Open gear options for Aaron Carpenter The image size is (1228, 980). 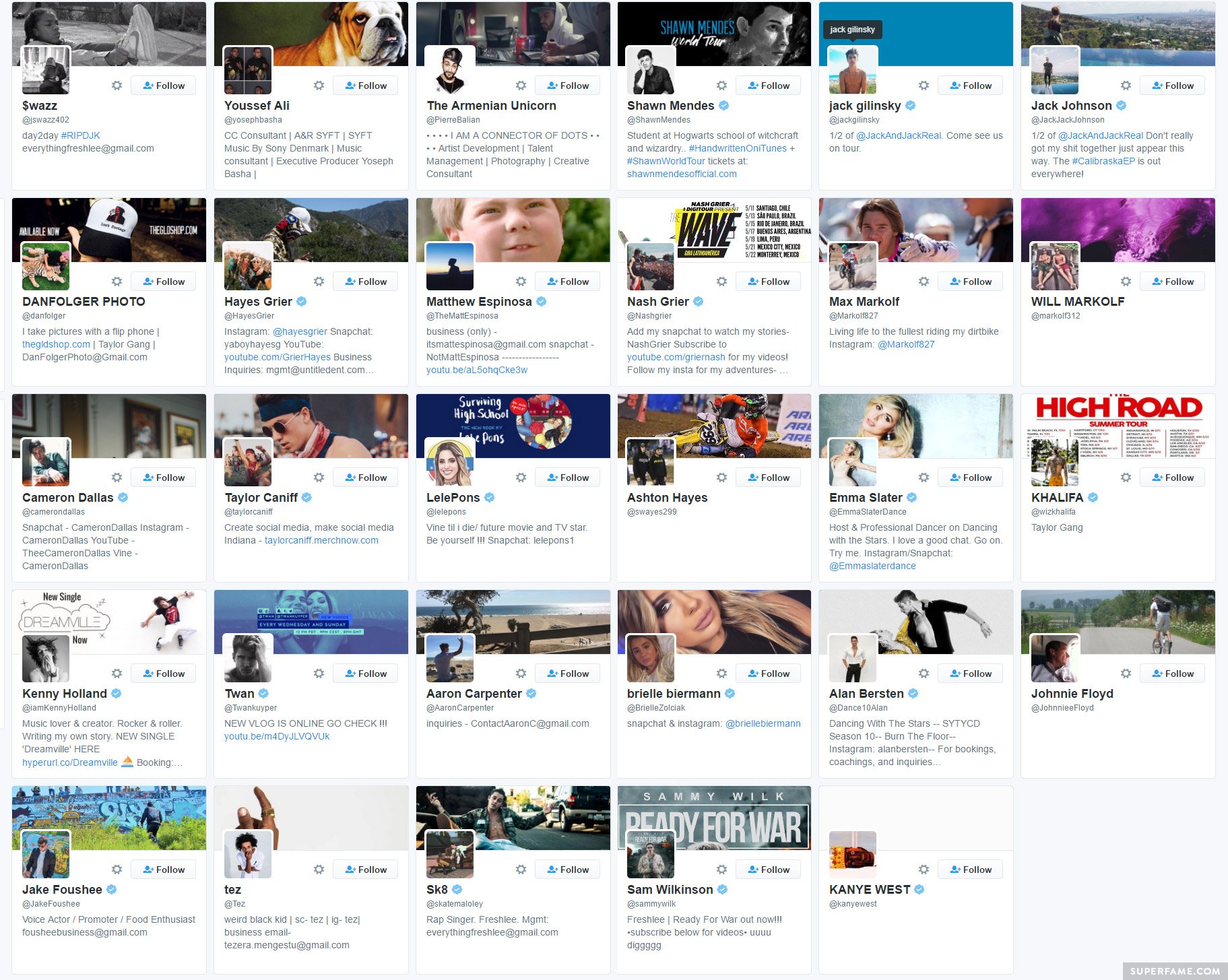(x=521, y=674)
